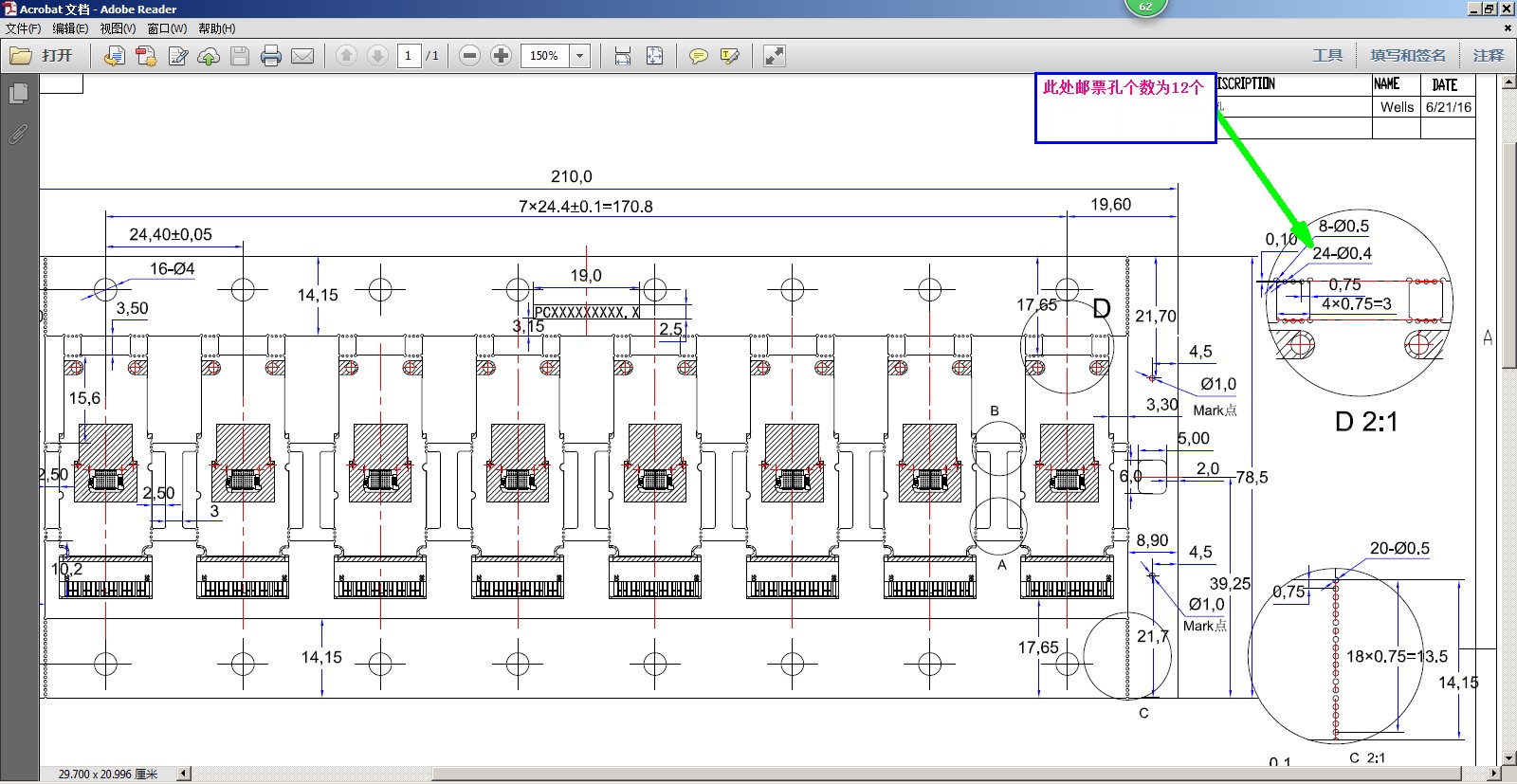Click the 8-Ø0.5 annotation text

pyautogui.click(x=1343, y=227)
